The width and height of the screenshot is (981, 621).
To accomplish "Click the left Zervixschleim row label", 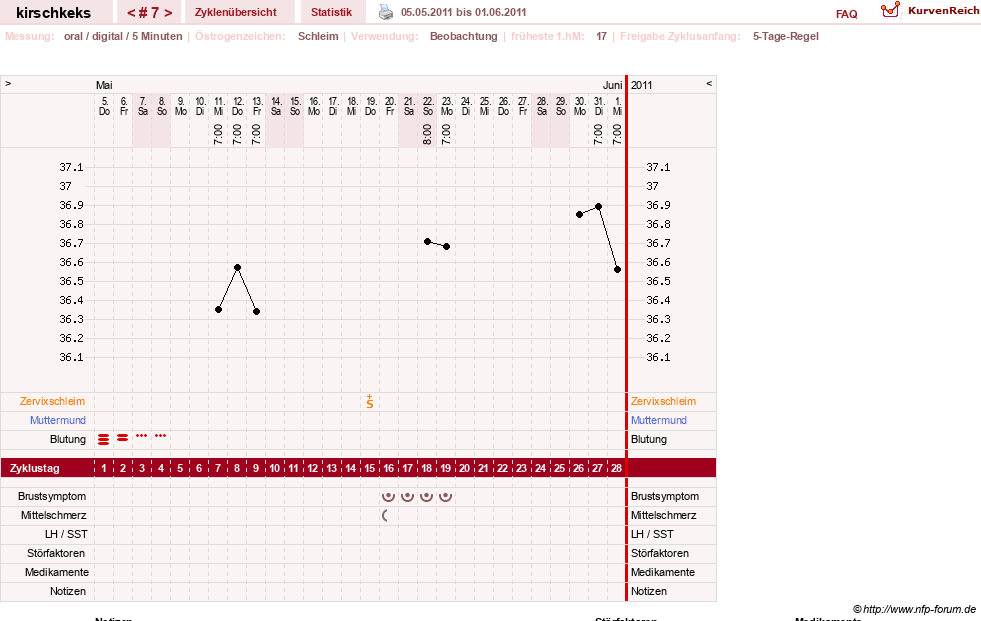I will [x=53, y=401].
